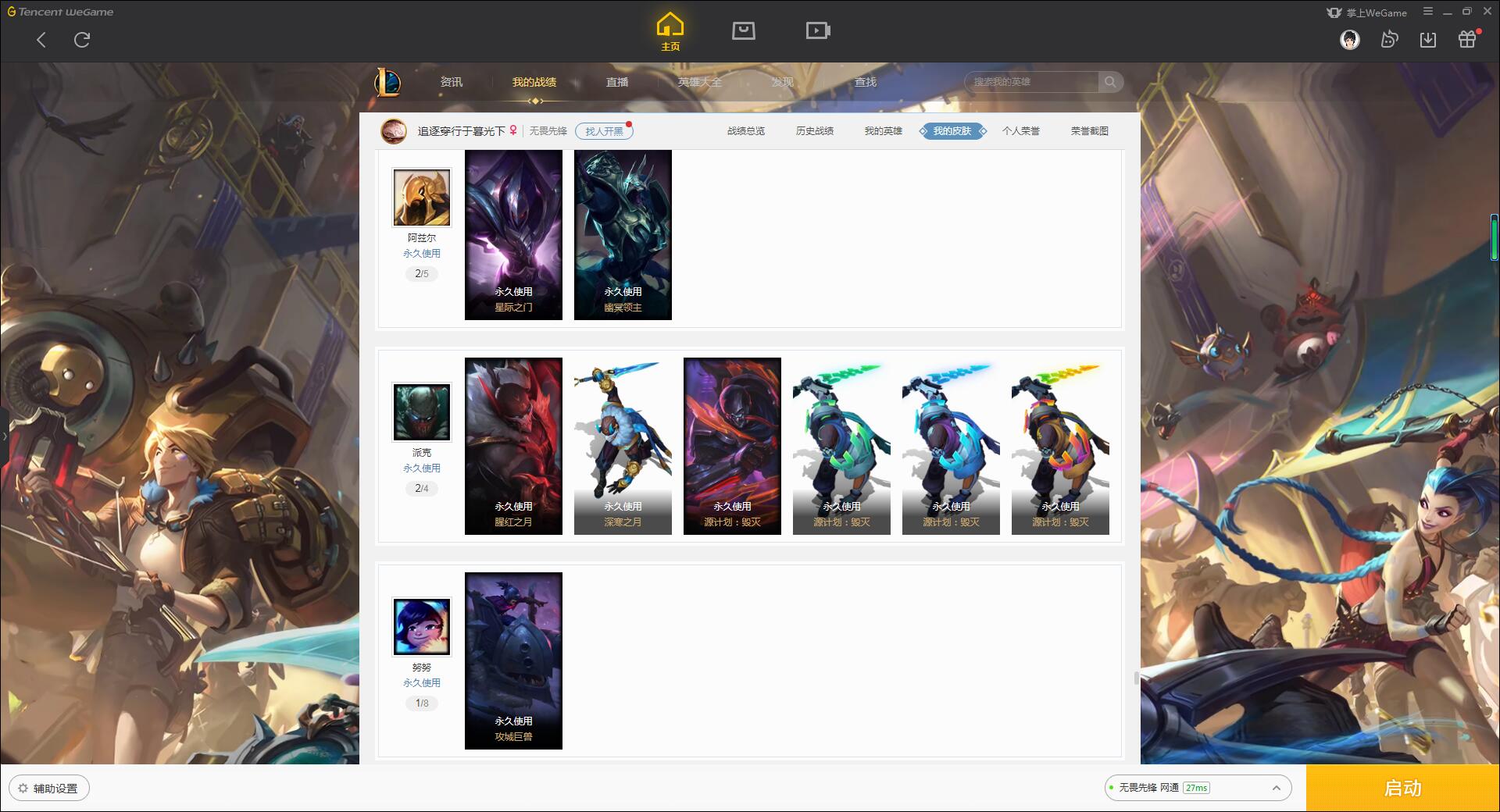Open the dark splash 源计划：毁灭 skin card

pyautogui.click(x=732, y=447)
